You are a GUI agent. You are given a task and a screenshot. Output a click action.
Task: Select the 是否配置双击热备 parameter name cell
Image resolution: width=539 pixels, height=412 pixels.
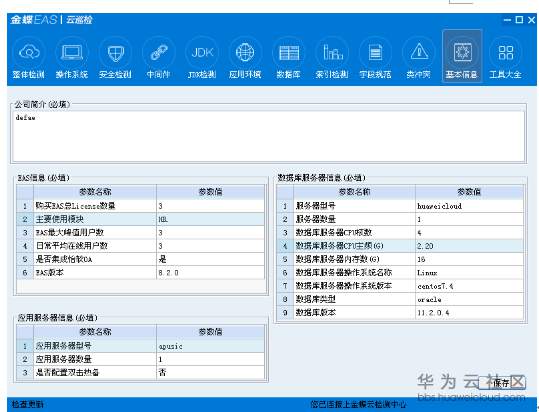(95, 372)
